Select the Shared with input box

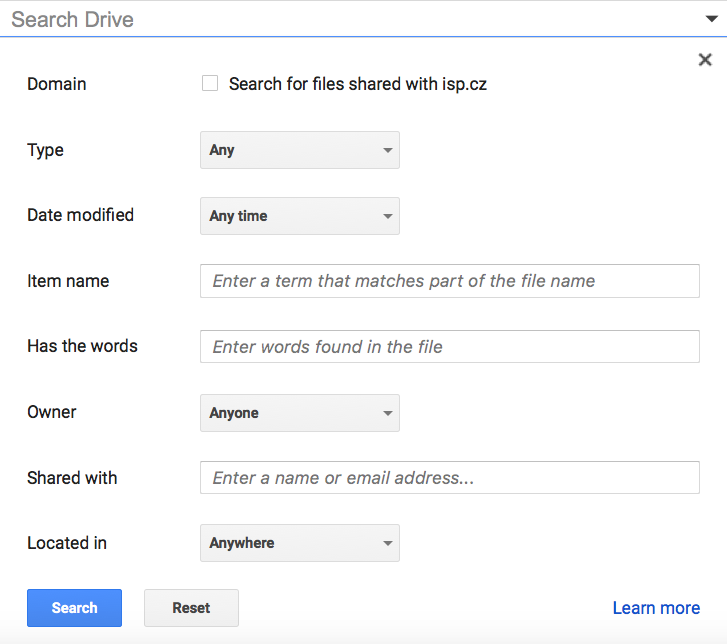(449, 478)
